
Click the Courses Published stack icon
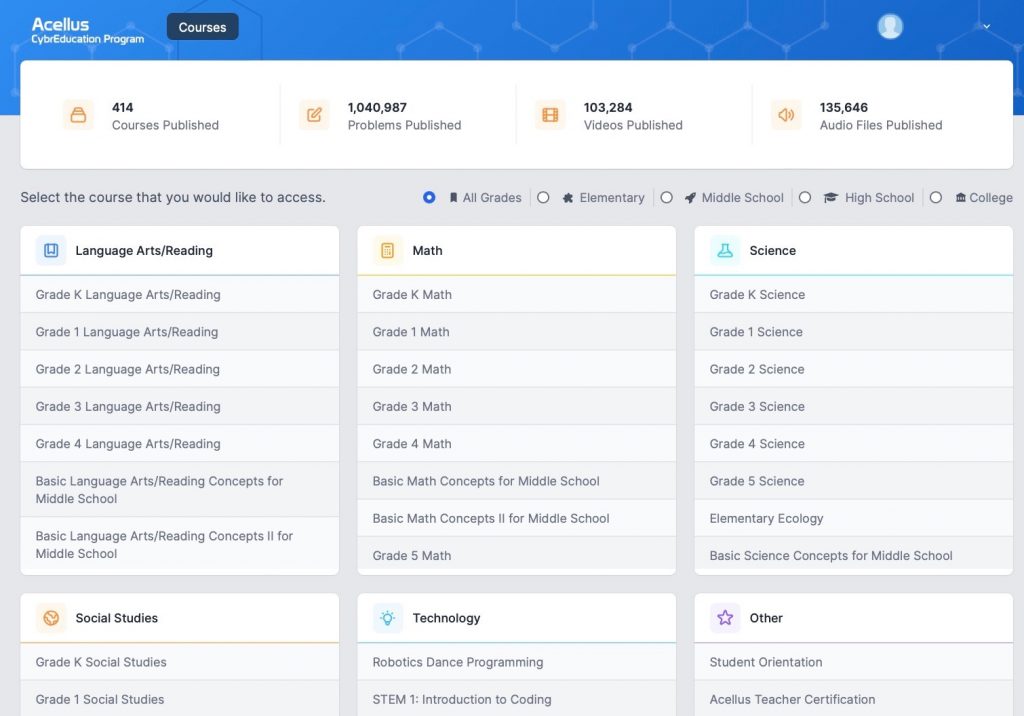point(78,115)
